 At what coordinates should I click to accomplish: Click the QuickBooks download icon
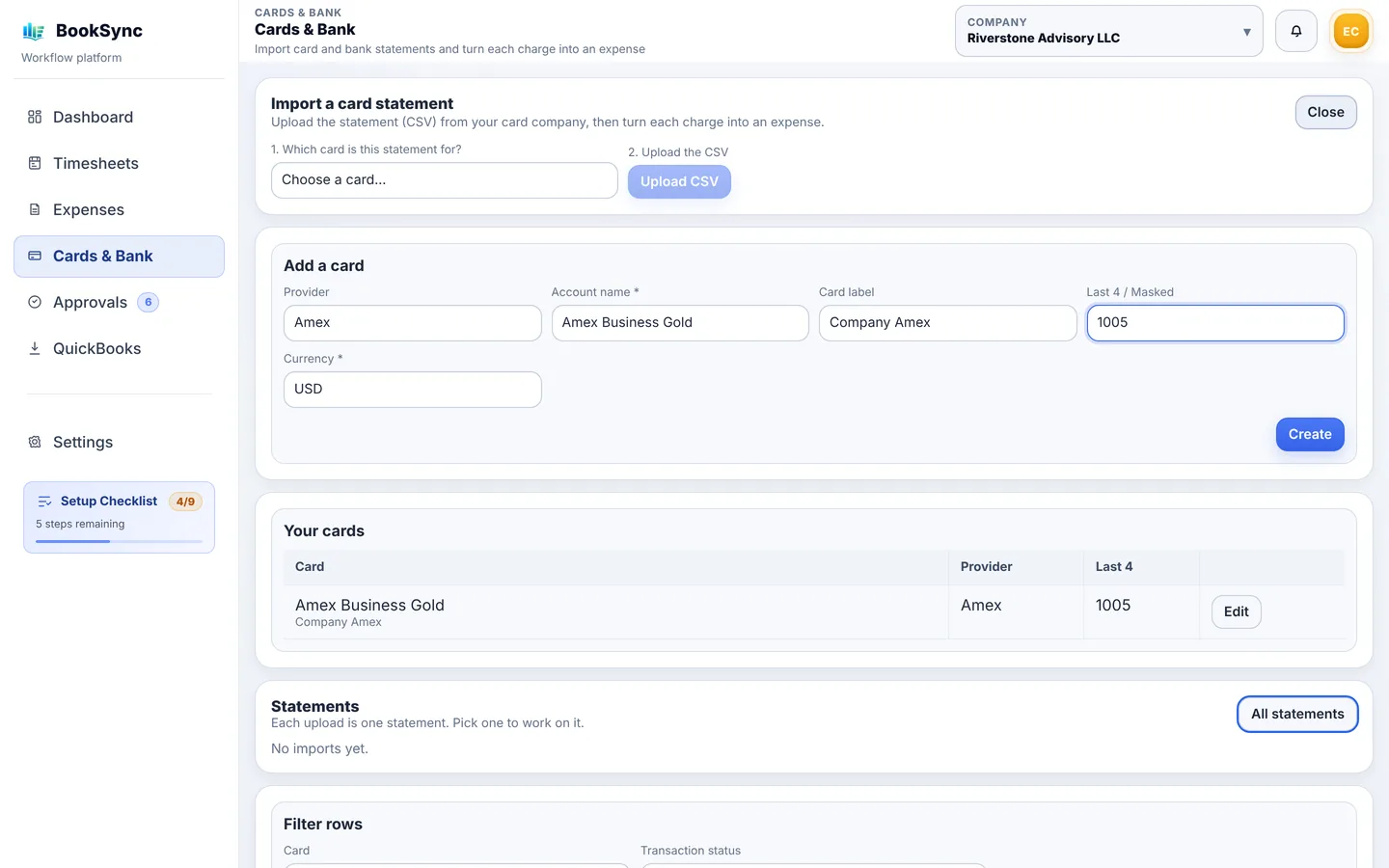(35, 348)
